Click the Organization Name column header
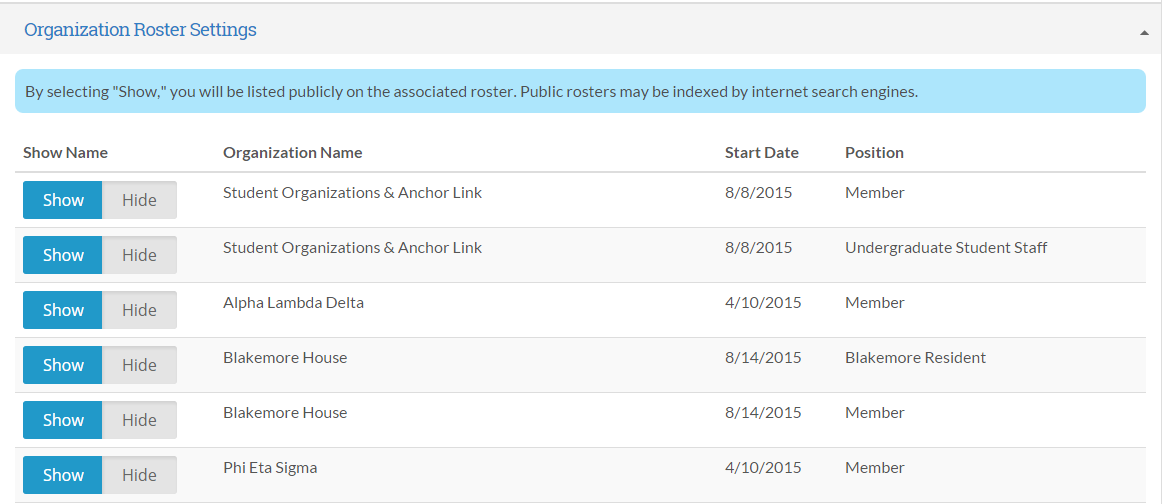 pyautogui.click(x=292, y=153)
